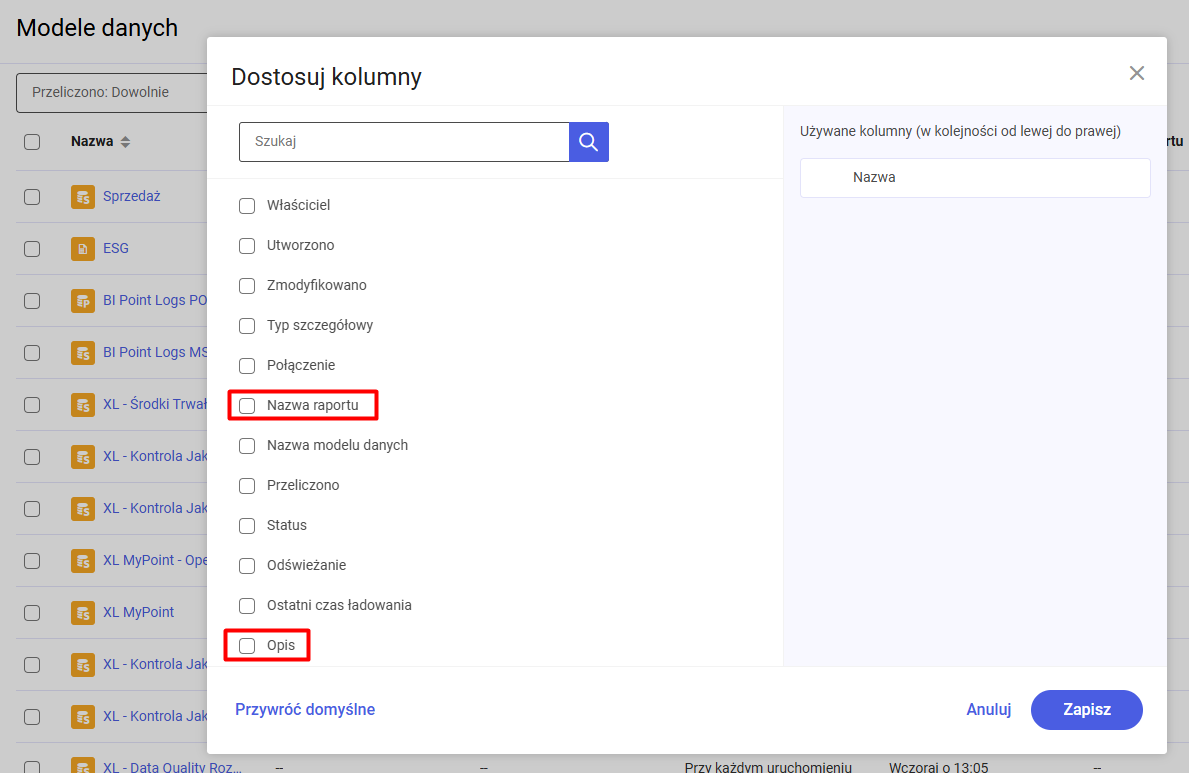
Task: Click the ESG model file icon
Action: point(82,249)
